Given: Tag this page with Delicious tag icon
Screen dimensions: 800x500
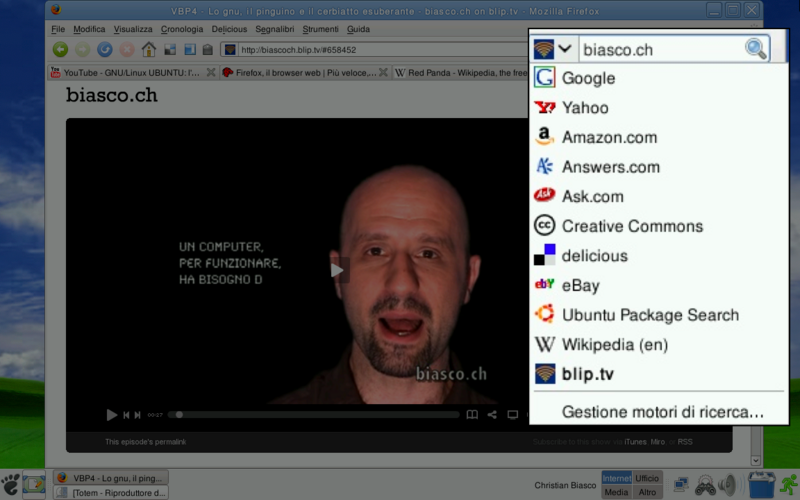Looking at the screenshot, I should pyautogui.click(x=207, y=49).
